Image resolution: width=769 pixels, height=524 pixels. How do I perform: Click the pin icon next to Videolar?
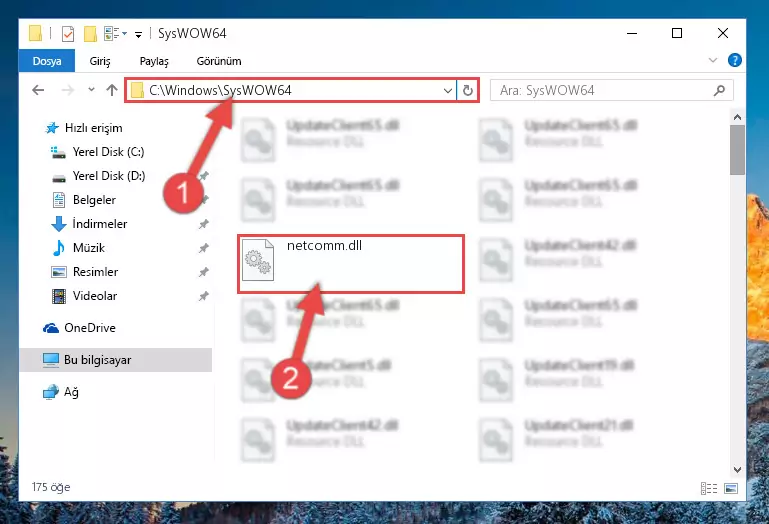pos(204,296)
